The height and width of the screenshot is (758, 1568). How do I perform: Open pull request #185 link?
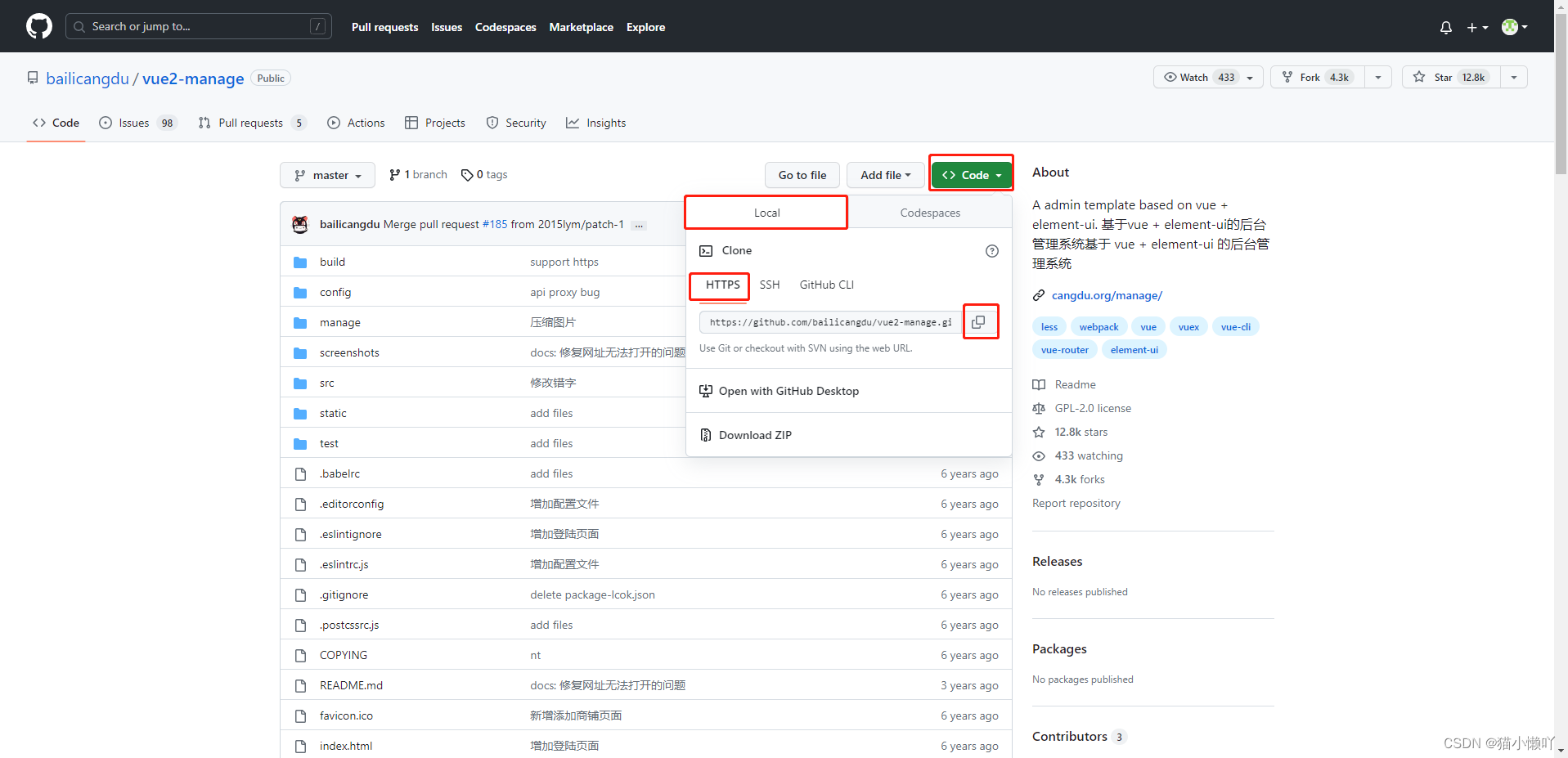click(x=495, y=224)
